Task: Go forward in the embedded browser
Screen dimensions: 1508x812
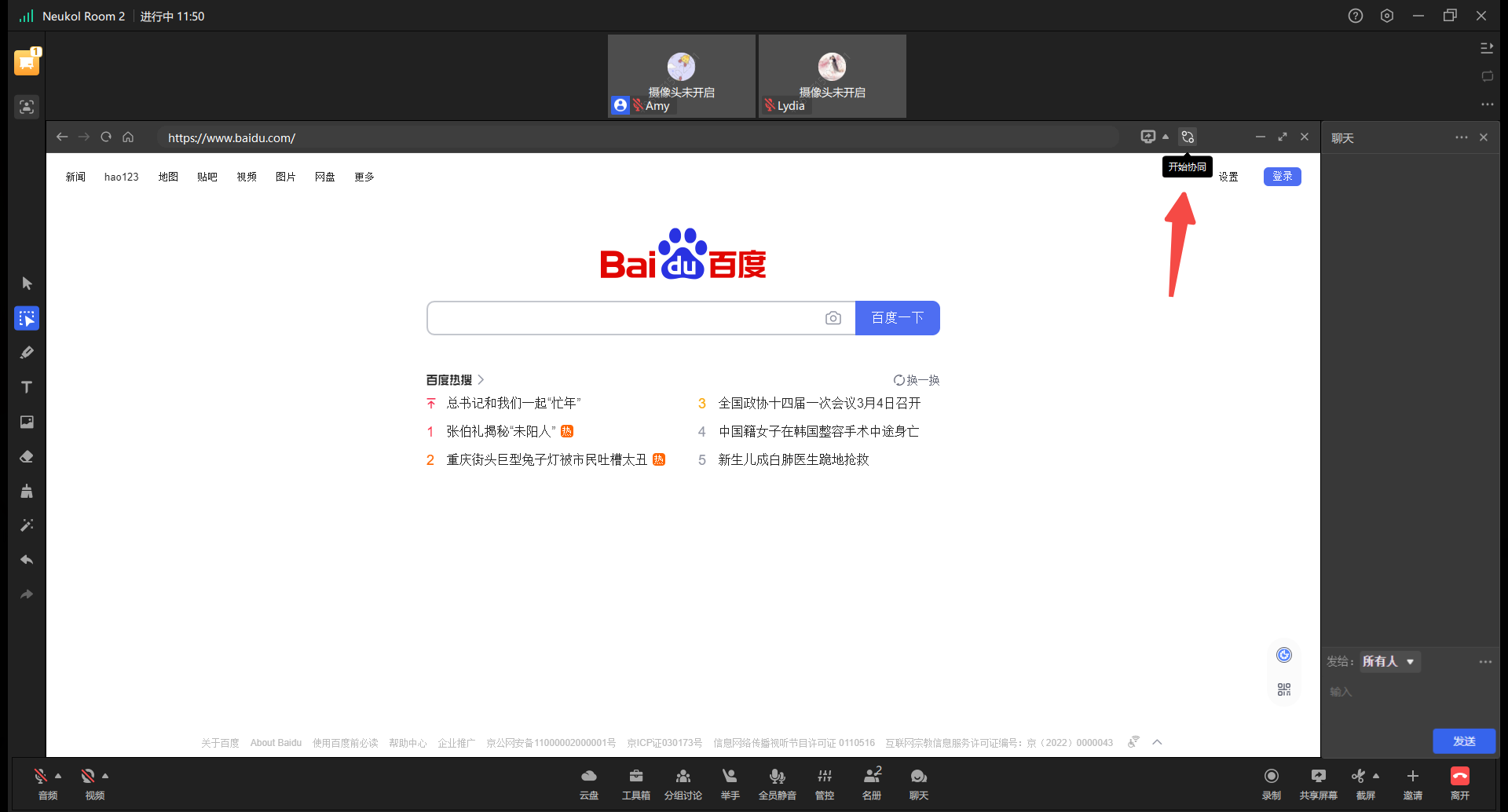Action: pyautogui.click(x=84, y=137)
